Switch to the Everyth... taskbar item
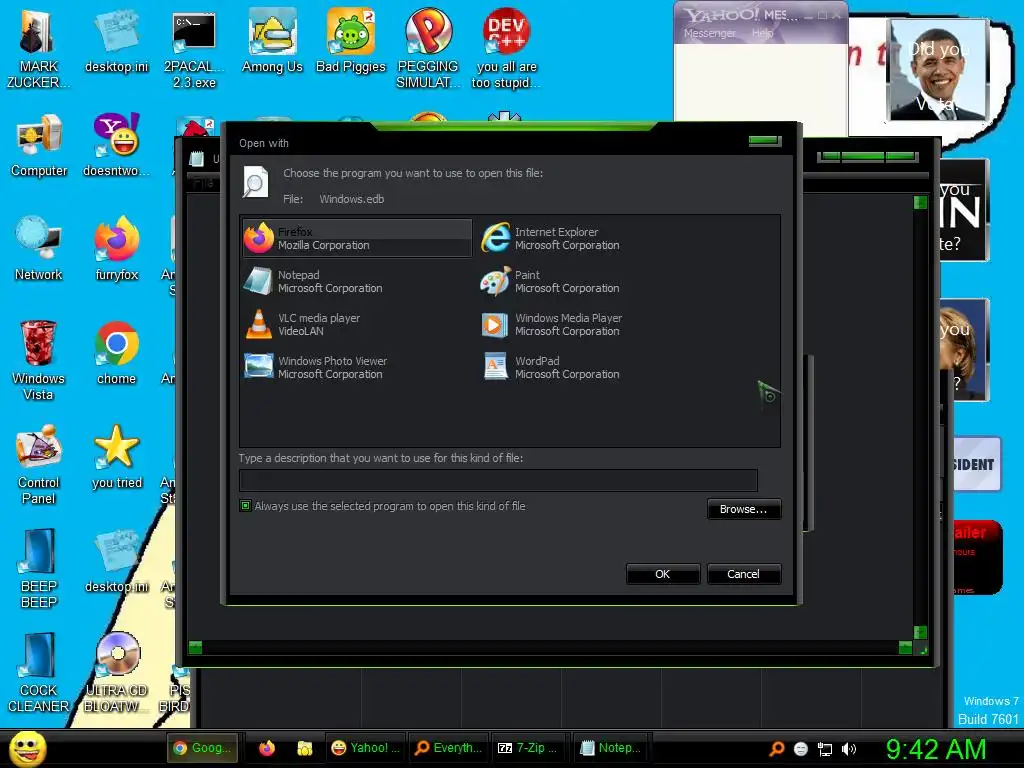The height and width of the screenshot is (768, 1024). 449,748
